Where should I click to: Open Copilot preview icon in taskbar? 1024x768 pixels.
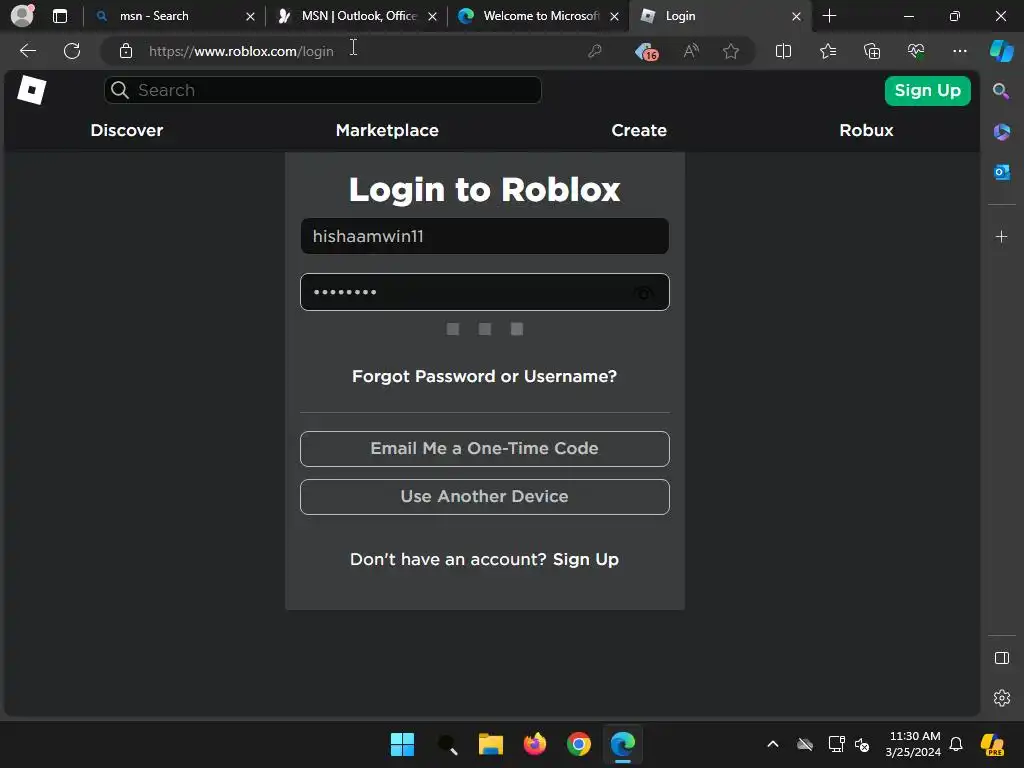point(993,744)
